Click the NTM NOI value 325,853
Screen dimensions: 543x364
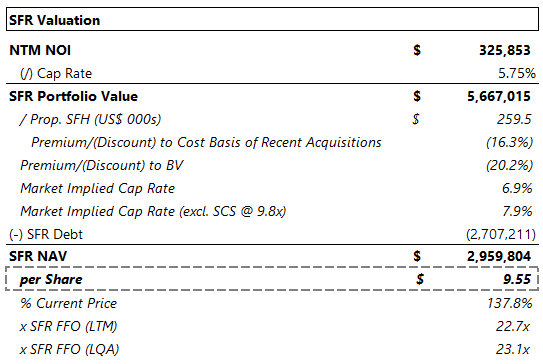504,50
